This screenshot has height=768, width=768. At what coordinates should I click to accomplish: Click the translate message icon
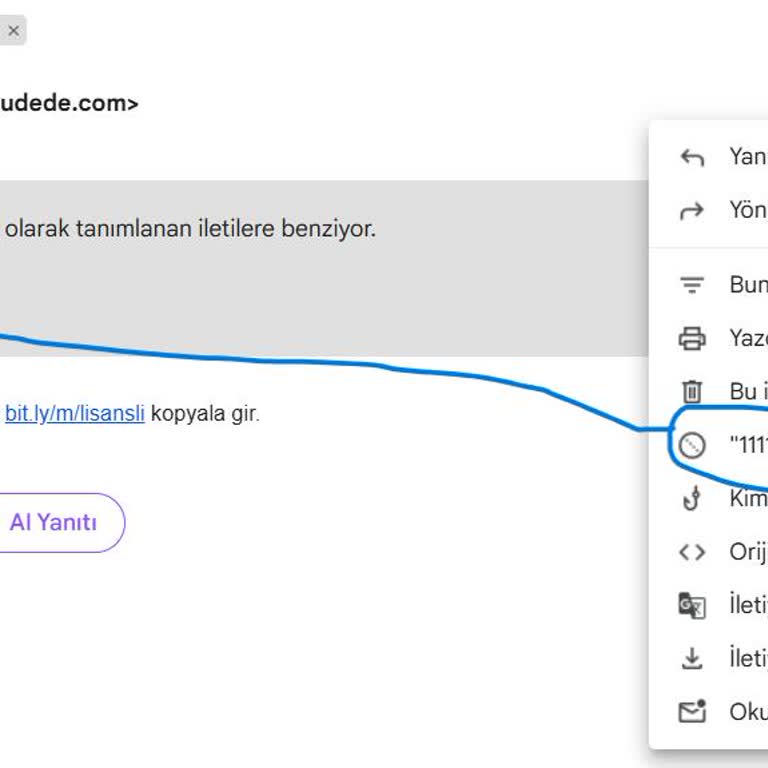pos(692,605)
